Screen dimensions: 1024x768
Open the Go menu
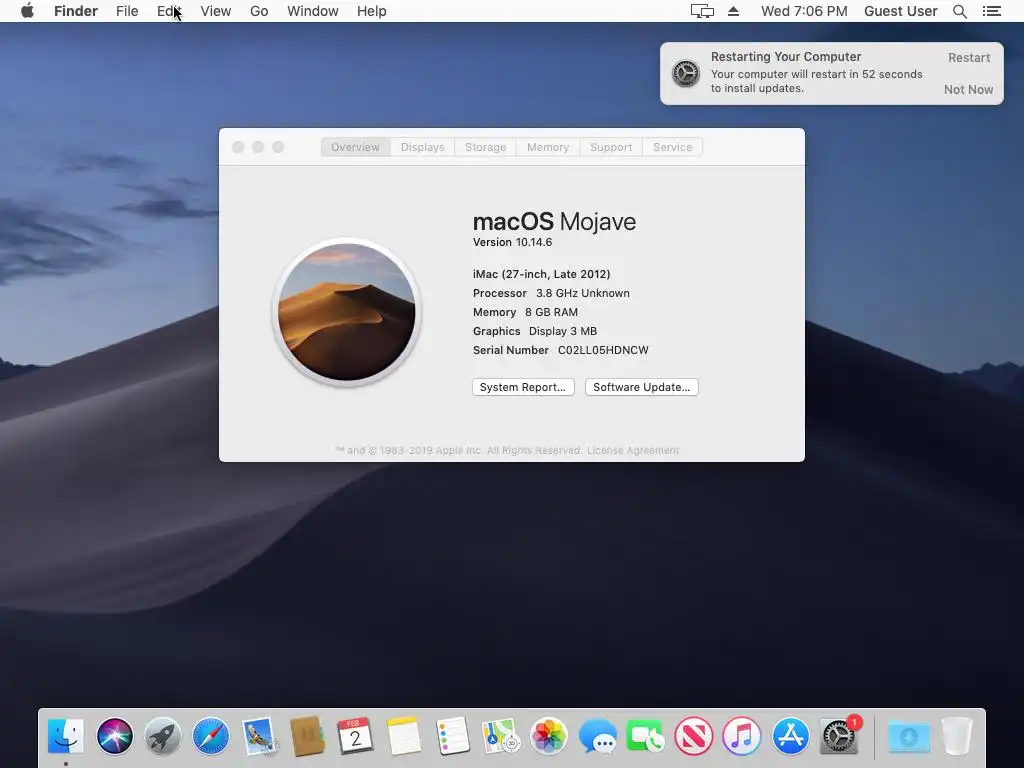pyautogui.click(x=259, y=11)
